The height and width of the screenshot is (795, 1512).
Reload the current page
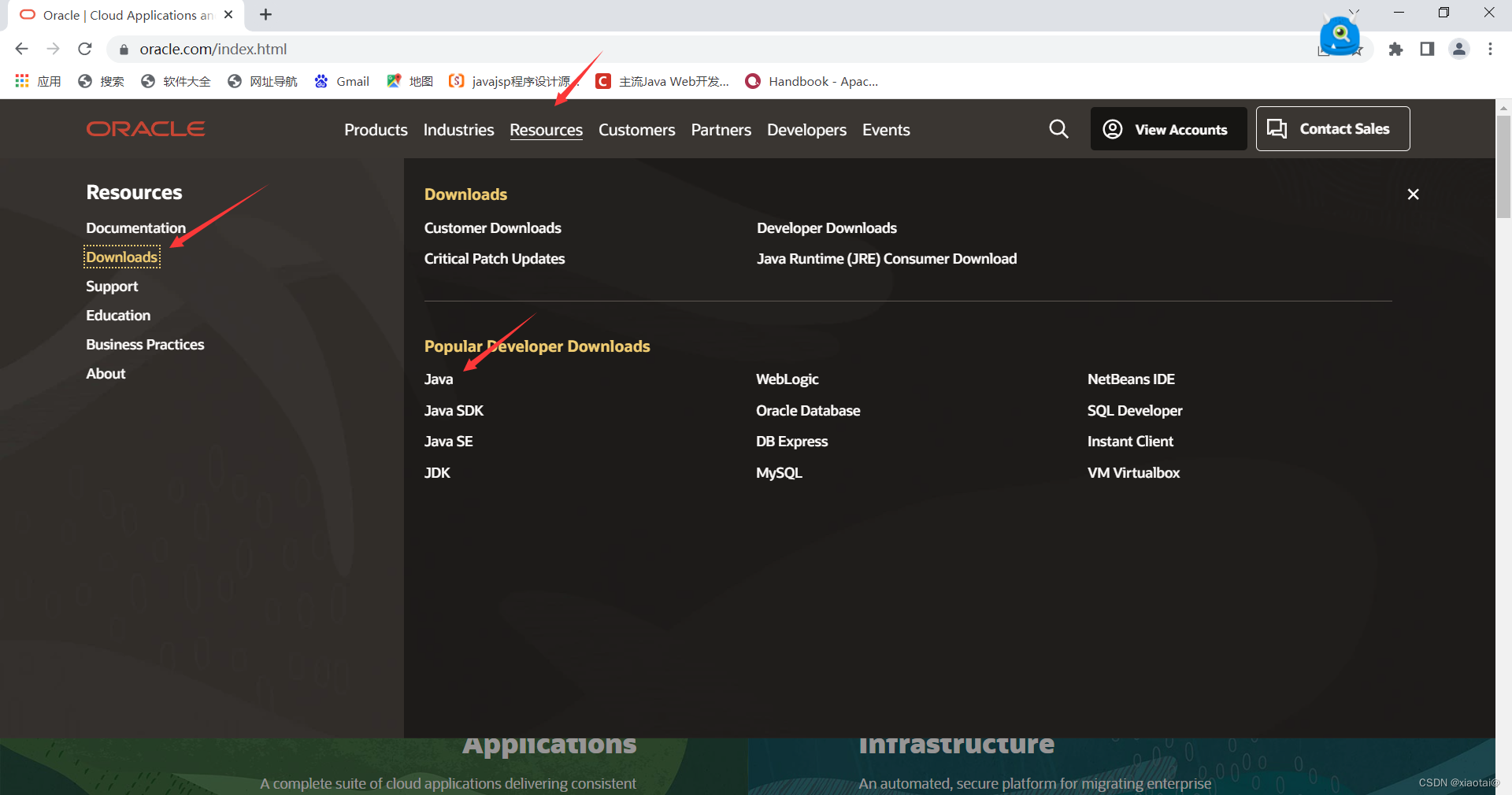pos(84,49)
